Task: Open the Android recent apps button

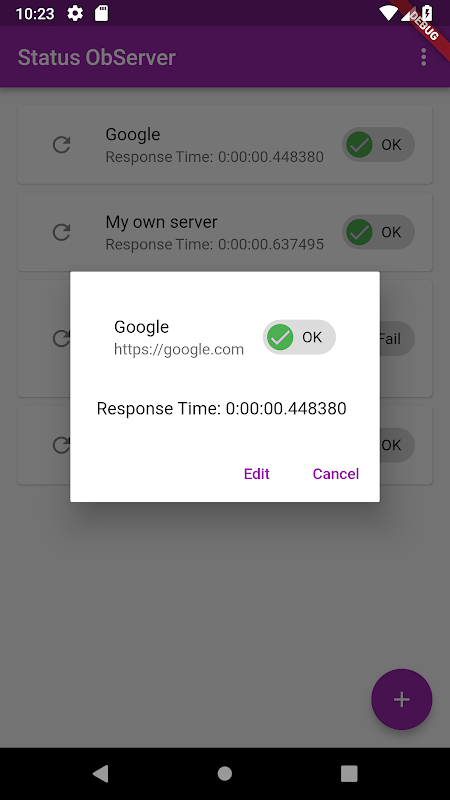Action: tap(349, 773)
